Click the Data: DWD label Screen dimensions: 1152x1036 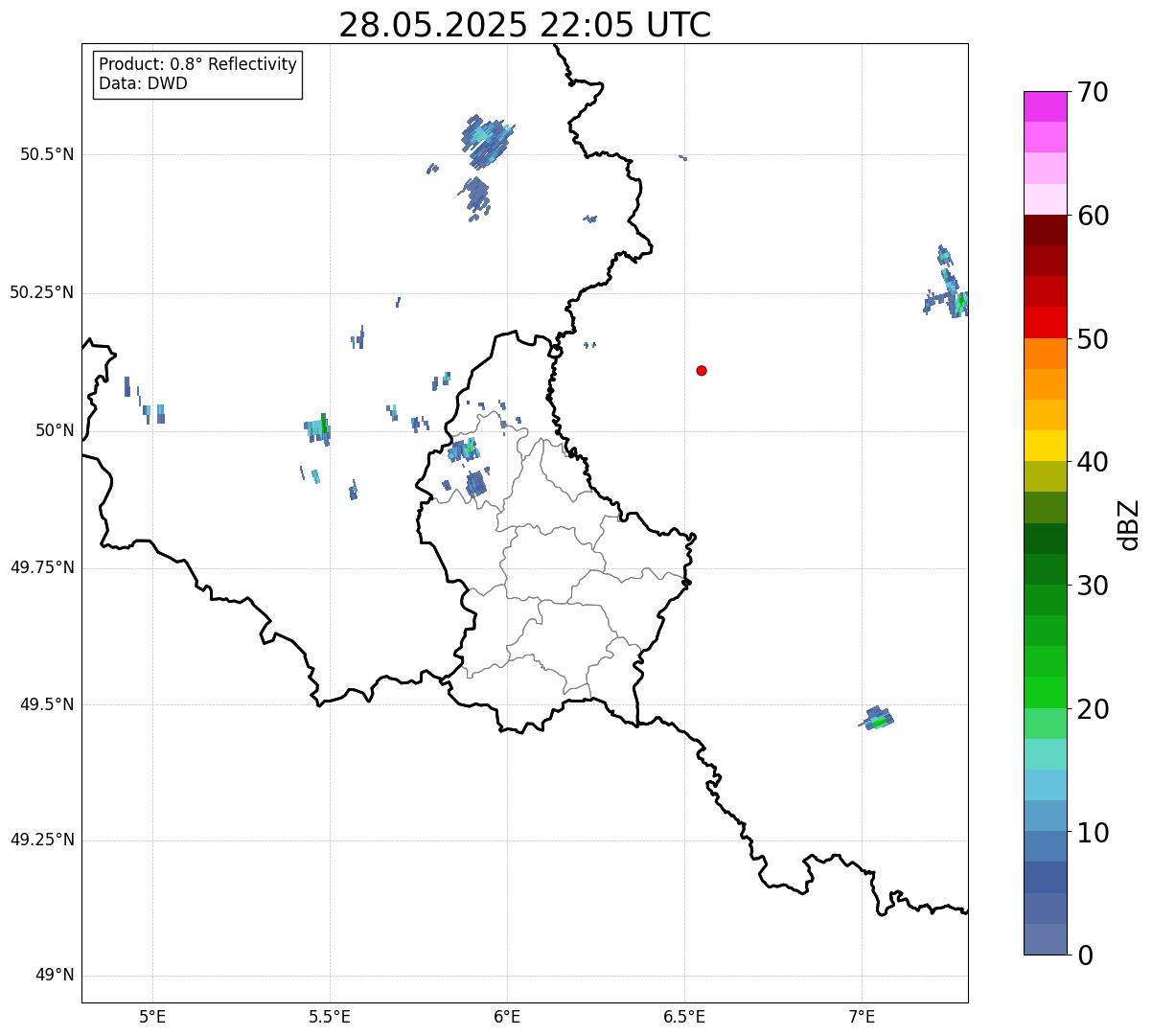click(x=143, y=83)
